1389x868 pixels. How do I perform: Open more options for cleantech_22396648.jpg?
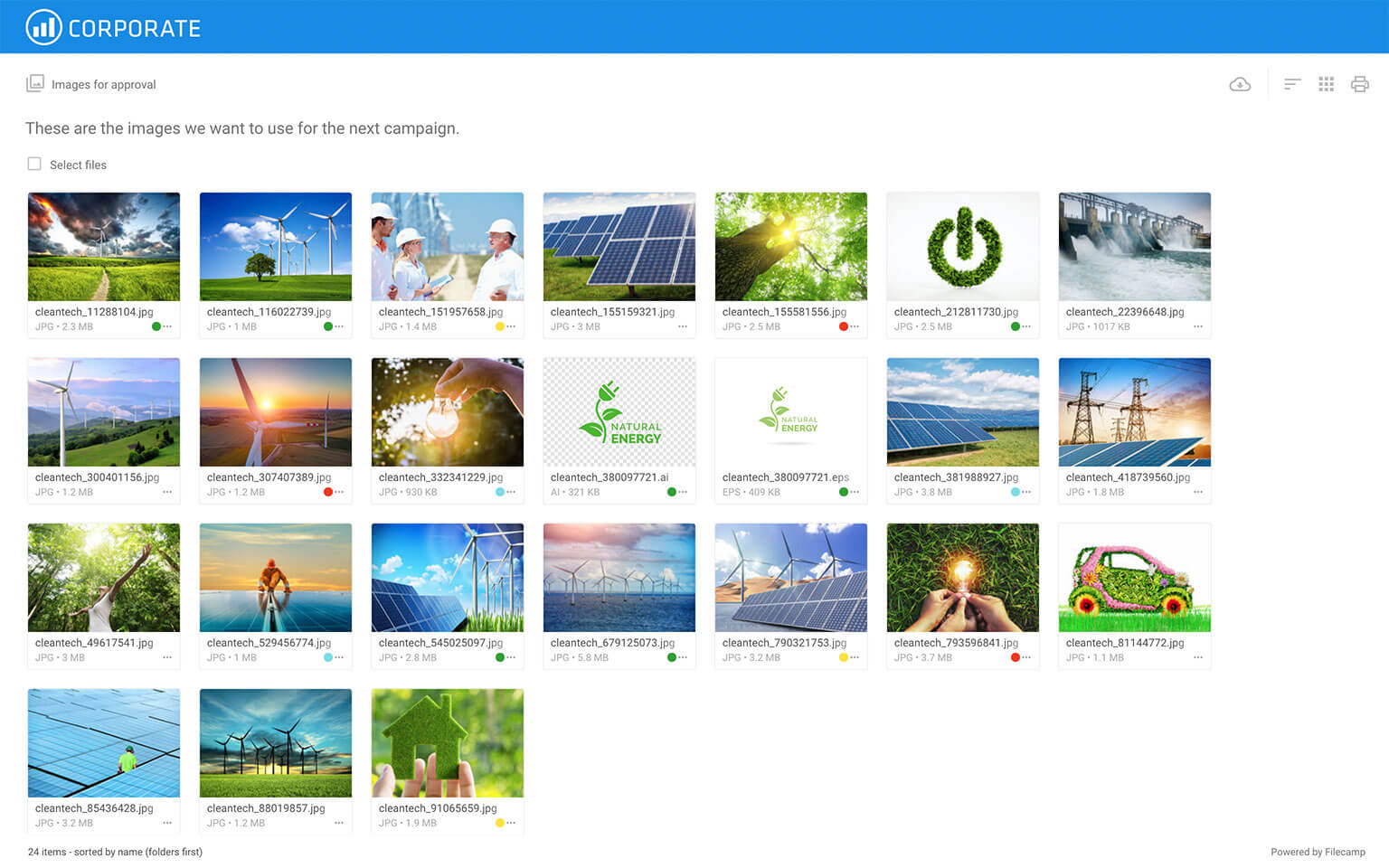tap(1198, 326)
